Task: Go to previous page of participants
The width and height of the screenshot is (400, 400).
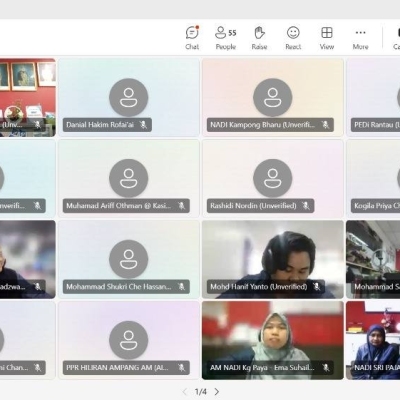Action: click(x=185, y=391)
